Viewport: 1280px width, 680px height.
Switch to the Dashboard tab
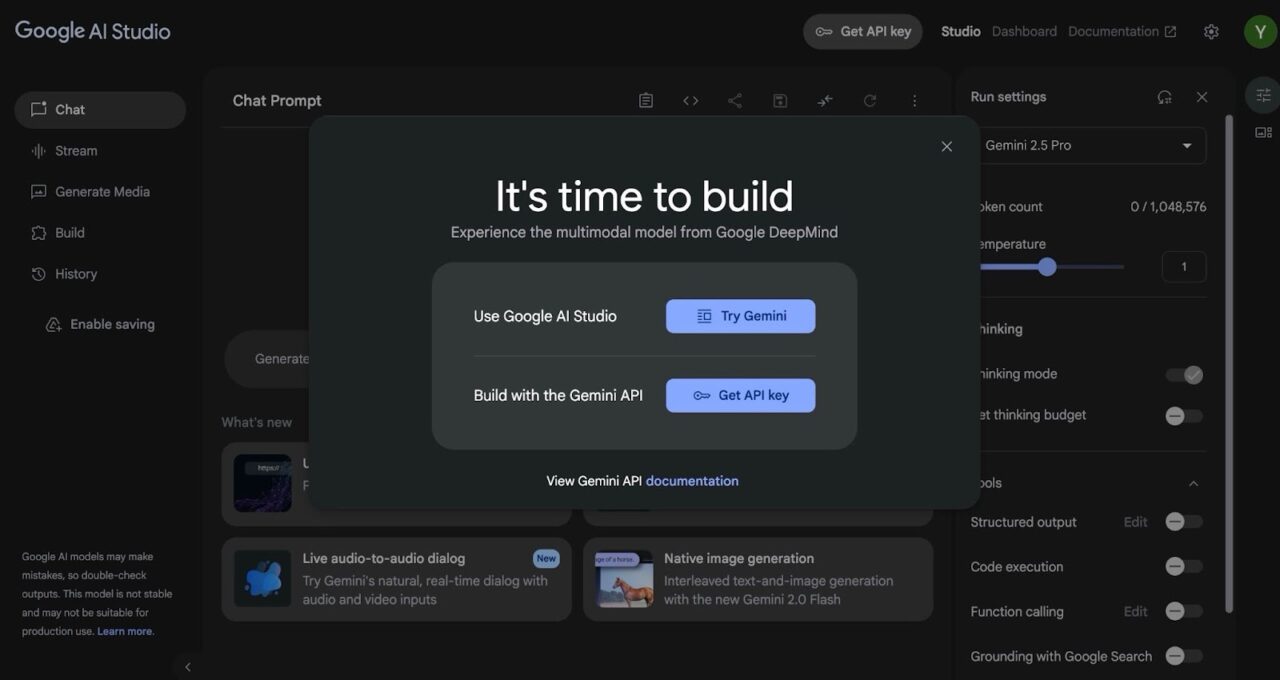pos(1024,31)
